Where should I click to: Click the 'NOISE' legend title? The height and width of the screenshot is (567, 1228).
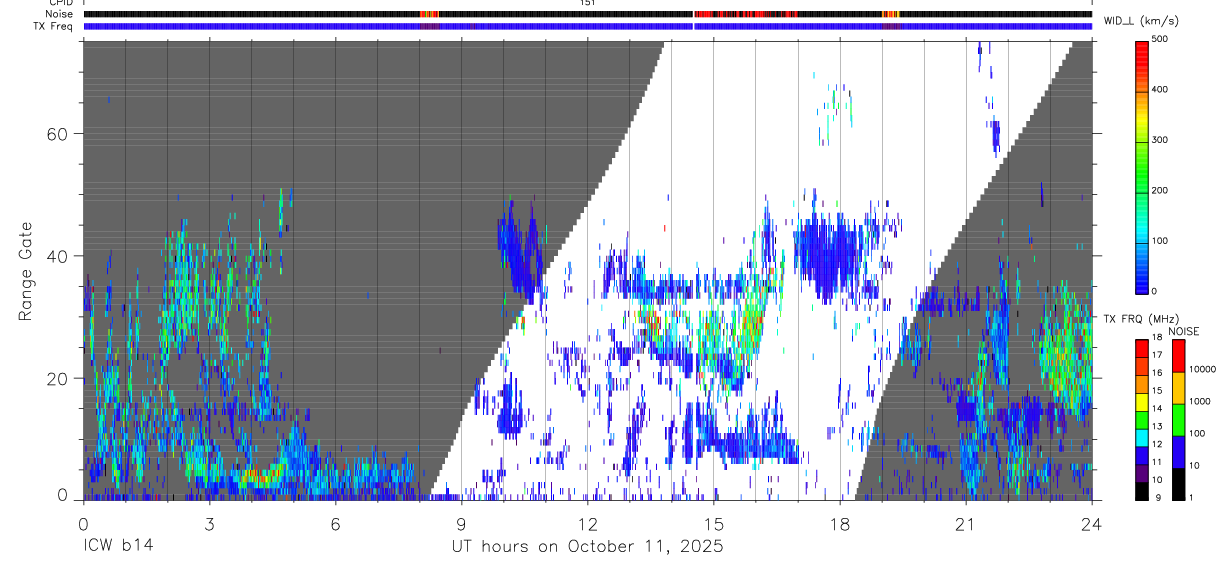tap(1184, 331)
